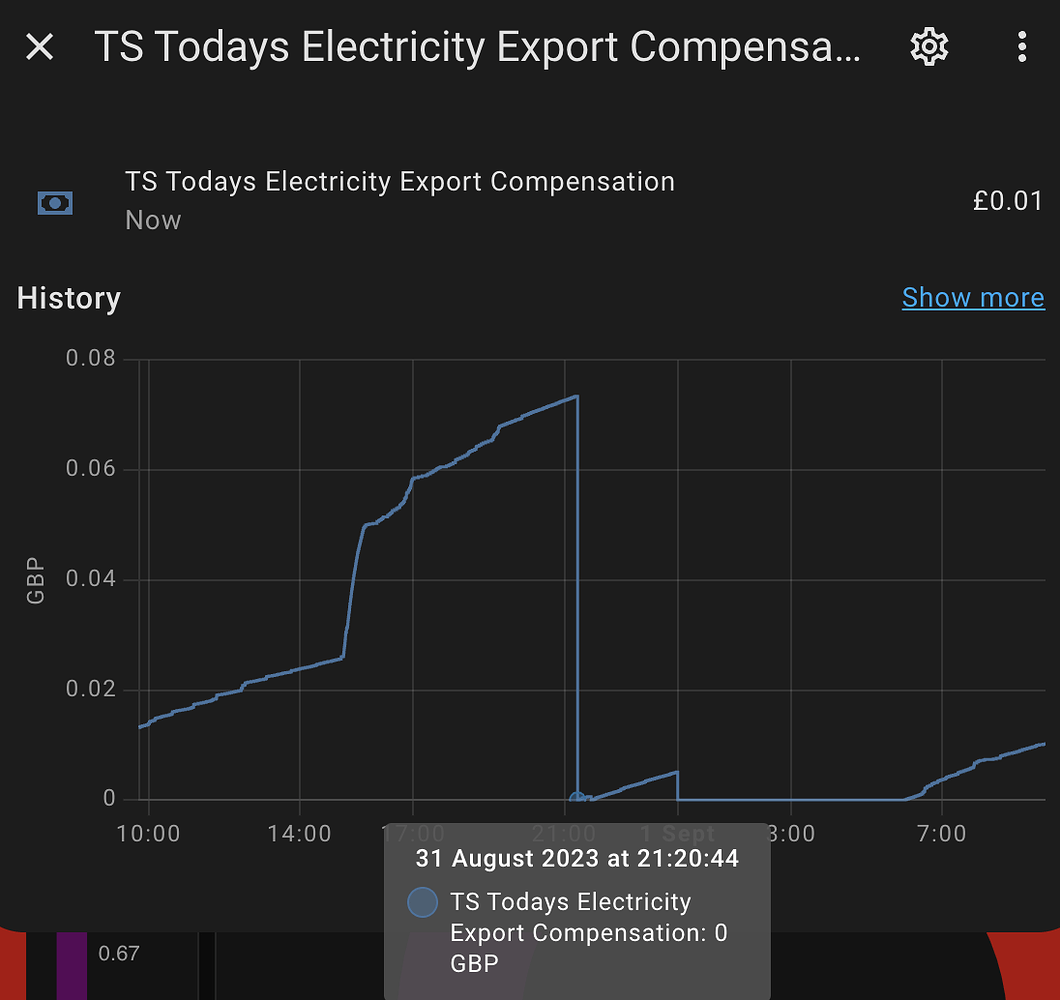Click the Now last-updated label
The image size is (1060, 1000).
click(153, 220)
